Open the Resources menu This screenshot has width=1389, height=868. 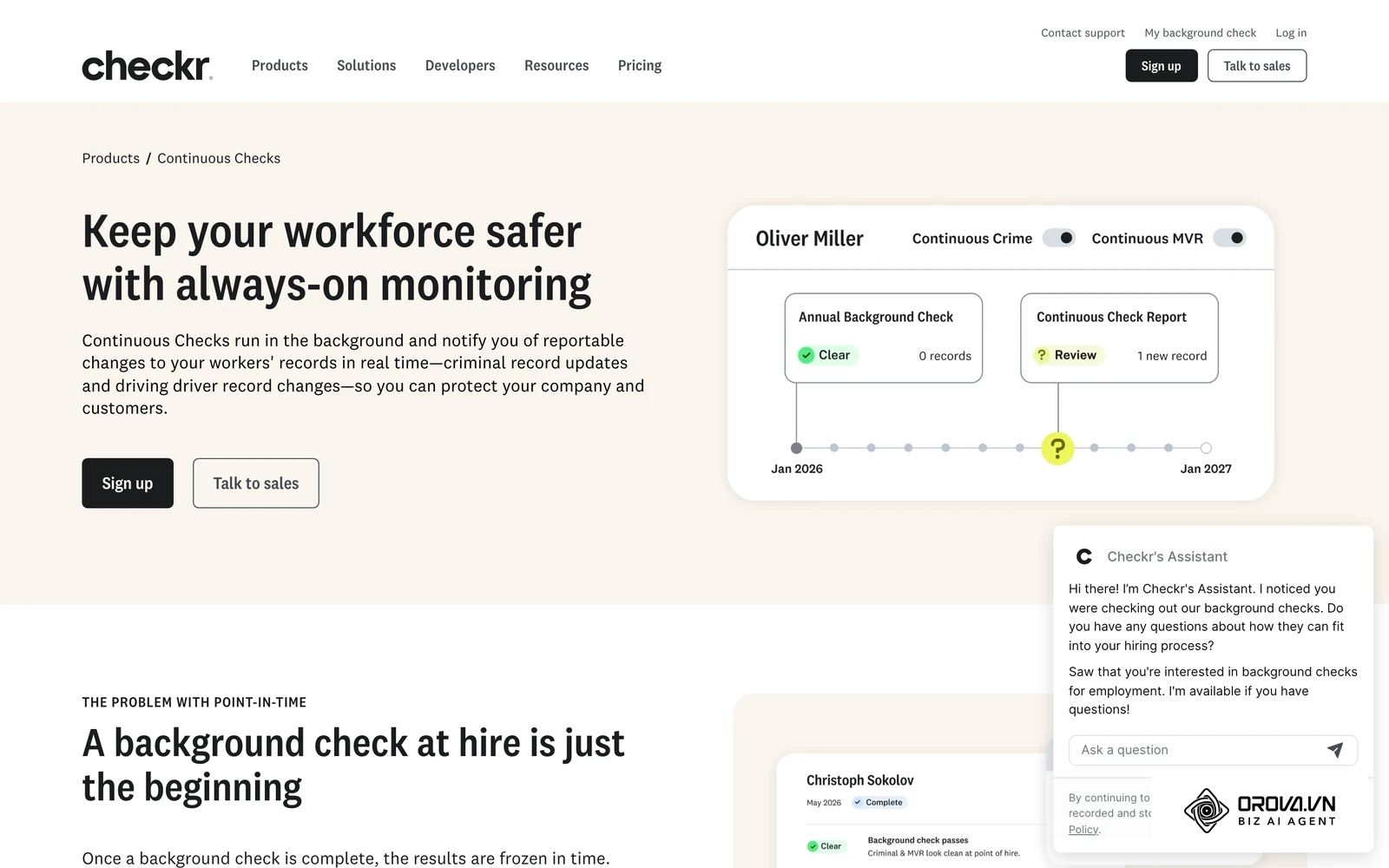(x=556, y=66)
